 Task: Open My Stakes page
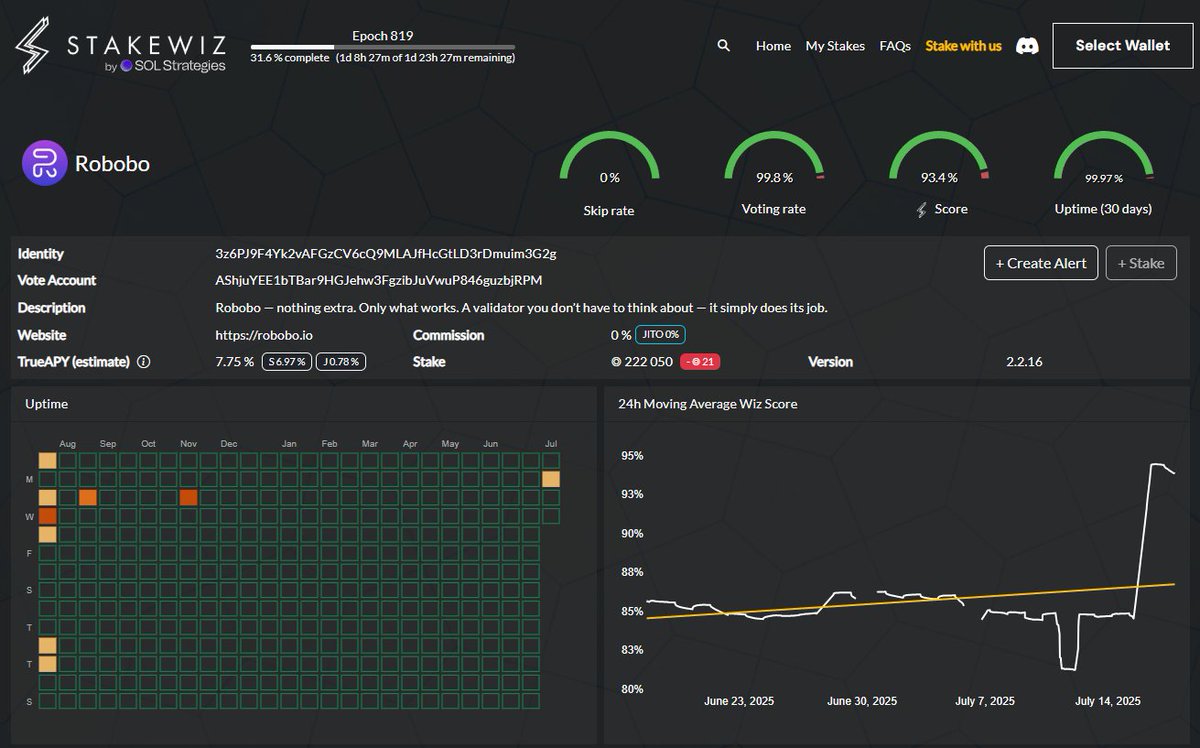(835, 46)
